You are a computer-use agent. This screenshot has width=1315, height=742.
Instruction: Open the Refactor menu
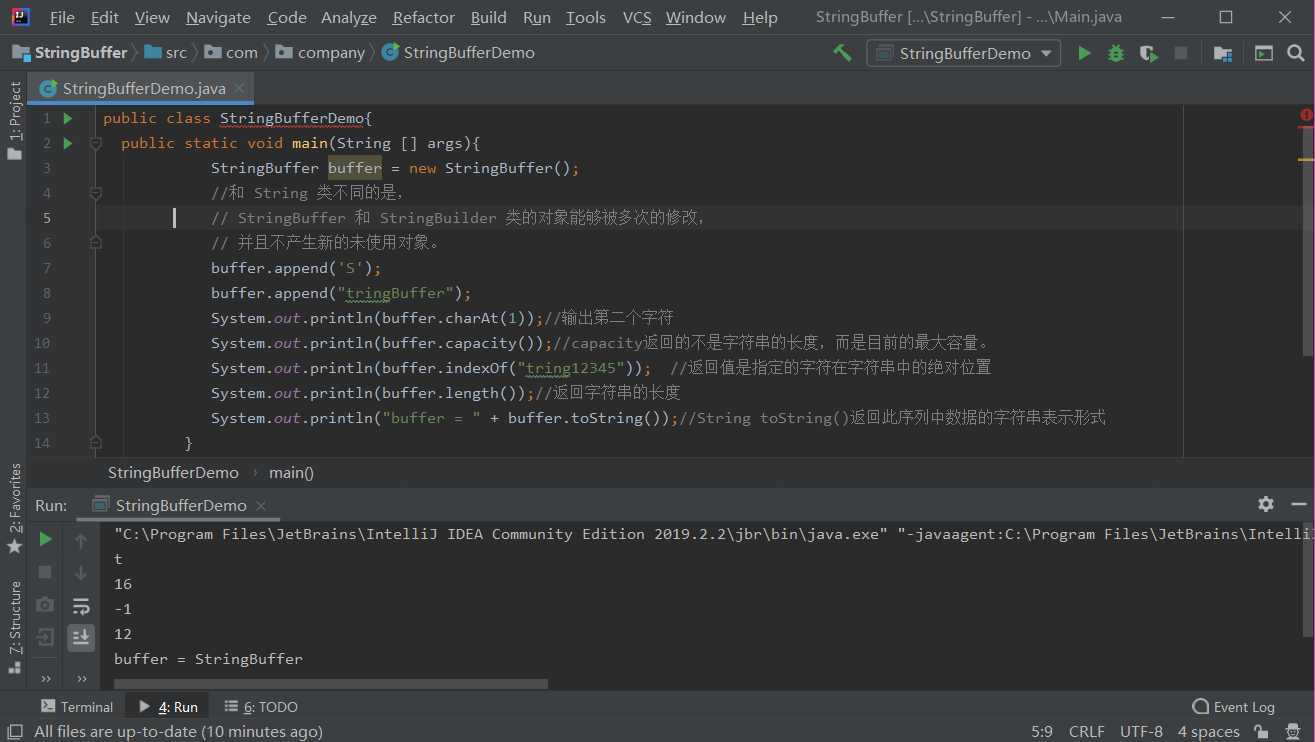click(x=424, y=17)
